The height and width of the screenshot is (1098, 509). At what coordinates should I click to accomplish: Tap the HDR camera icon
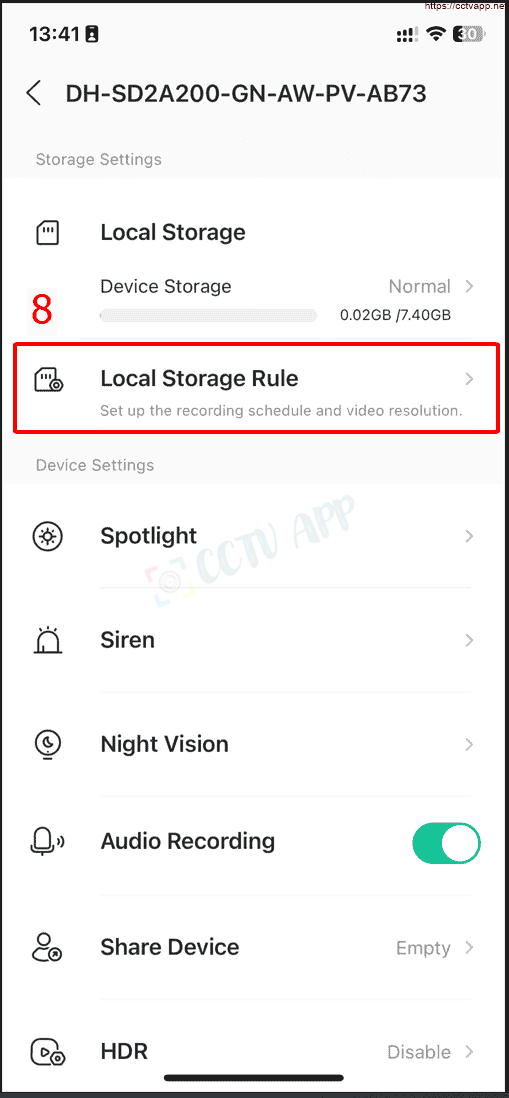[x=48, y=1052]
